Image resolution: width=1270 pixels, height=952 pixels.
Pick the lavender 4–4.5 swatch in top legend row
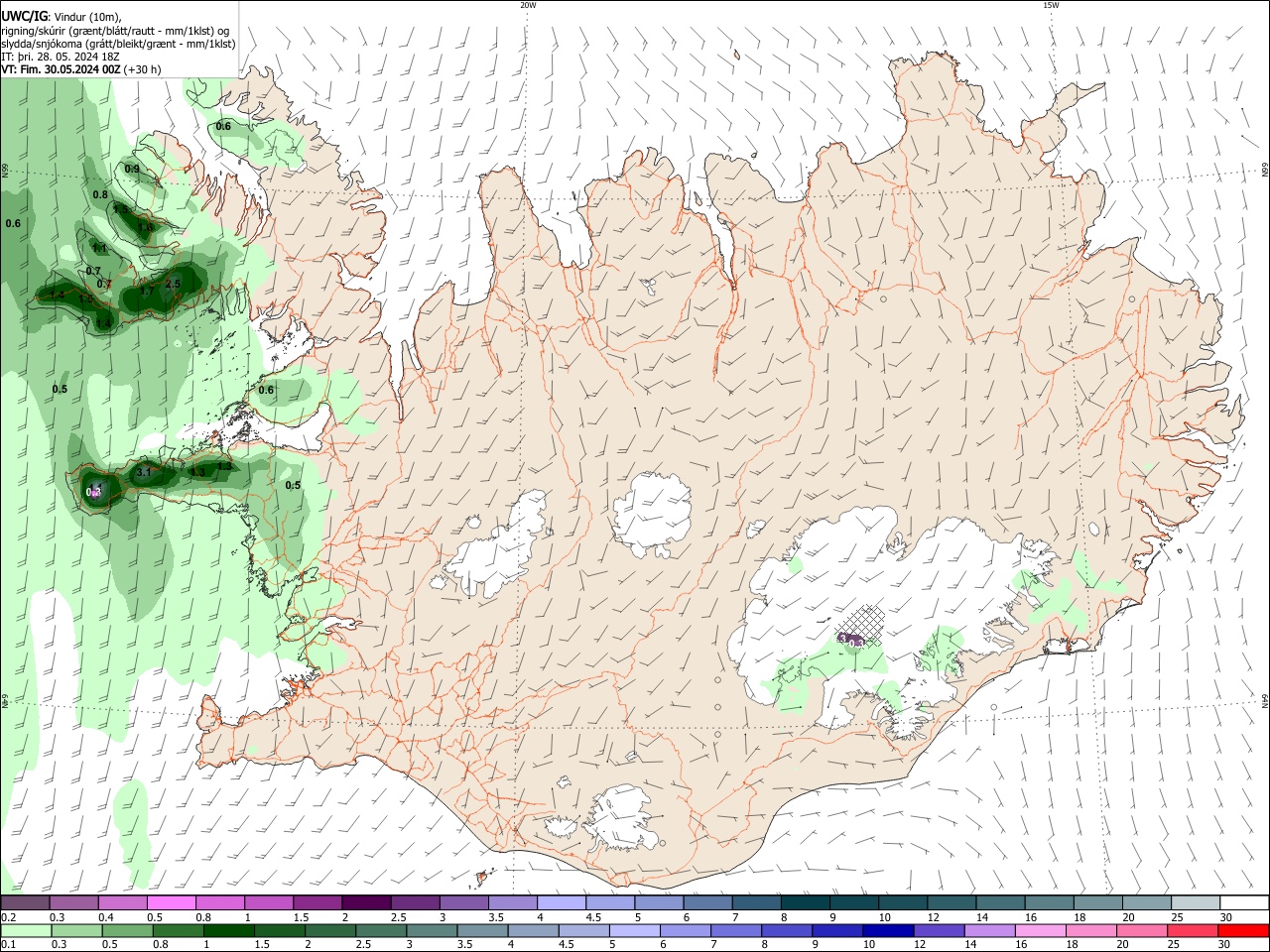(560, 902)
